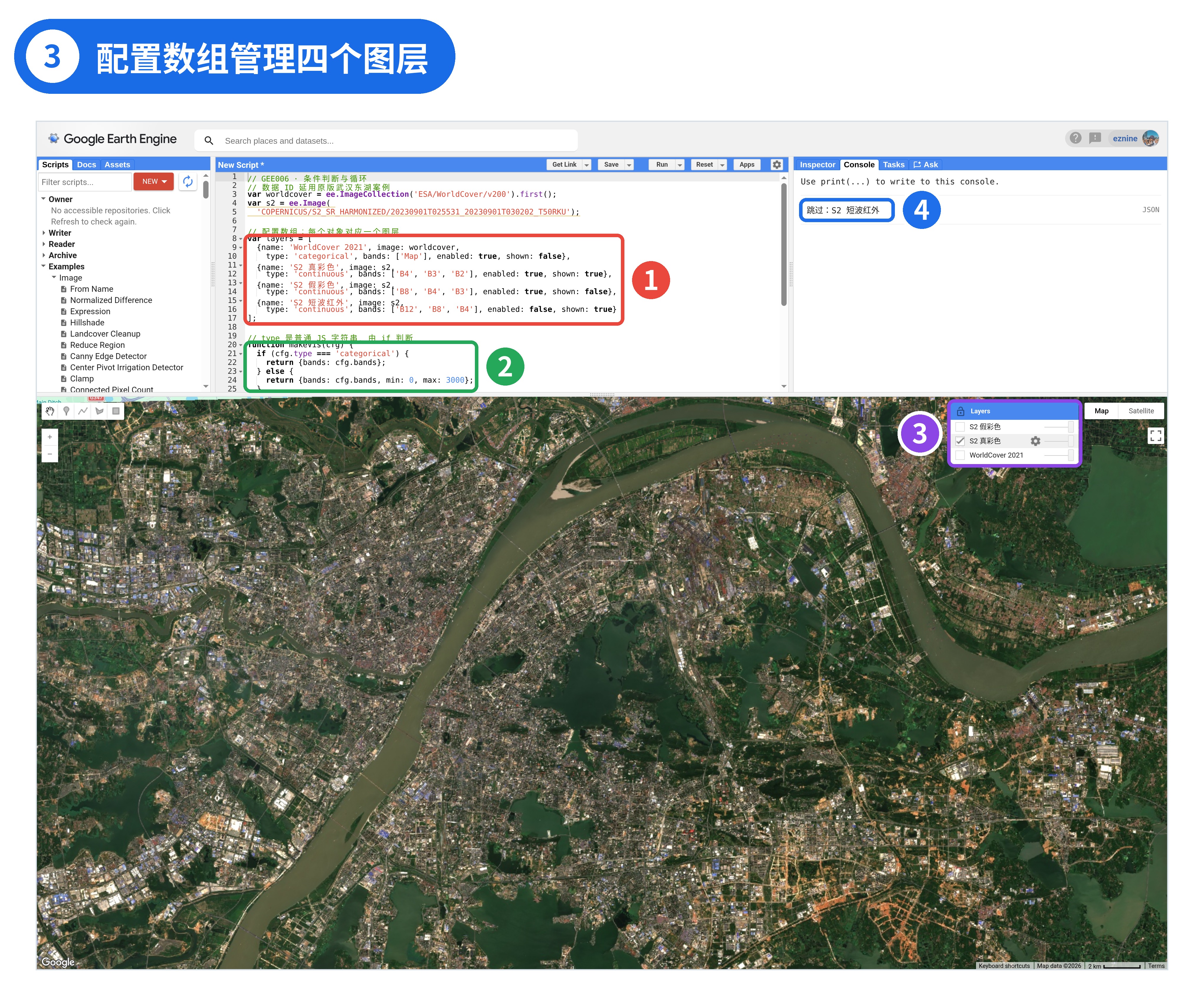Open the Get Link dropdown arrow

click(x=587, y=165)
